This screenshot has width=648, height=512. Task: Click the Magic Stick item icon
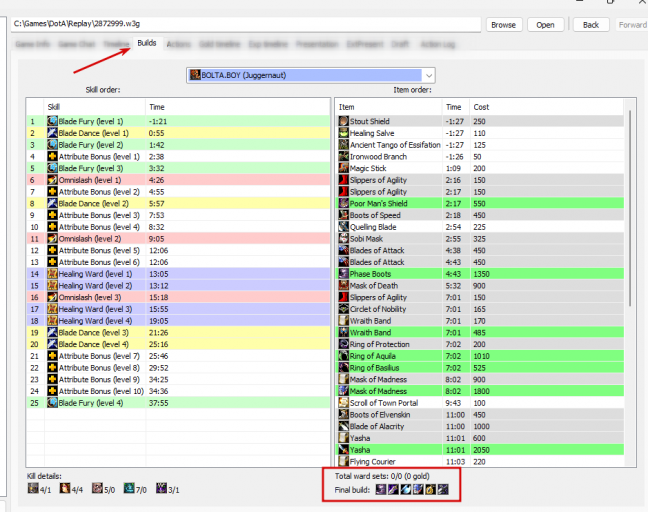point(343,168)
